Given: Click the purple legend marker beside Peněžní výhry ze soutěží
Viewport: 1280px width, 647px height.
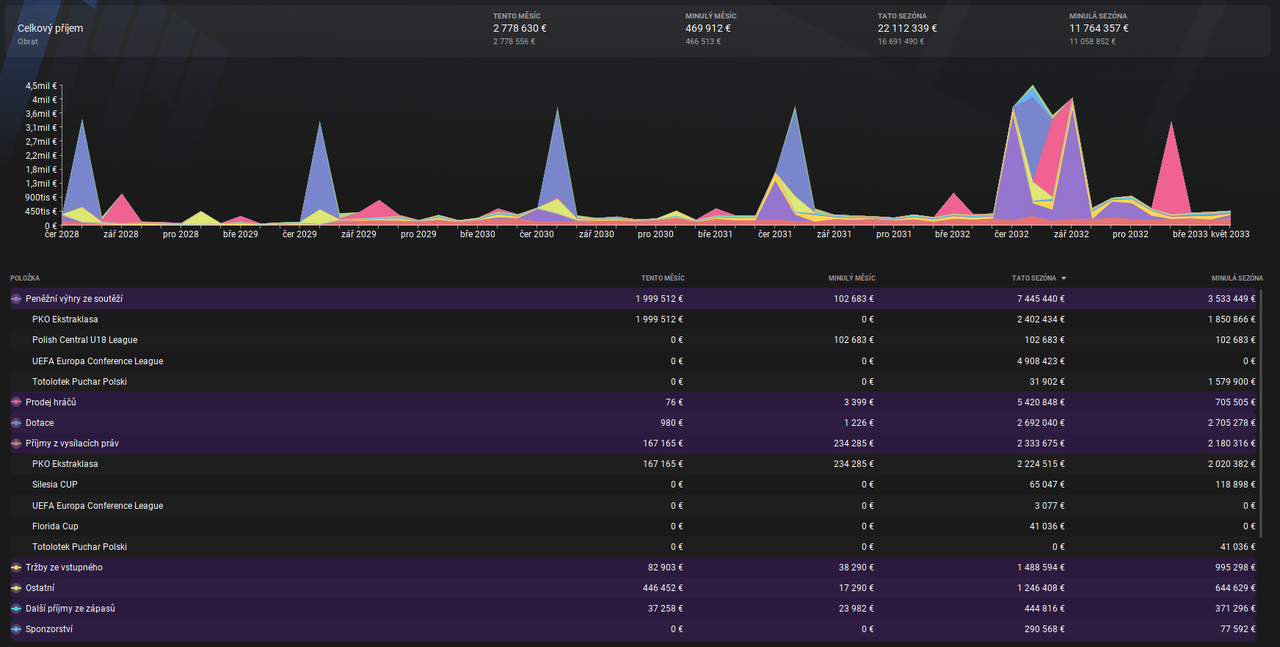Looking at the screenshot, I should tap(16, 299).
